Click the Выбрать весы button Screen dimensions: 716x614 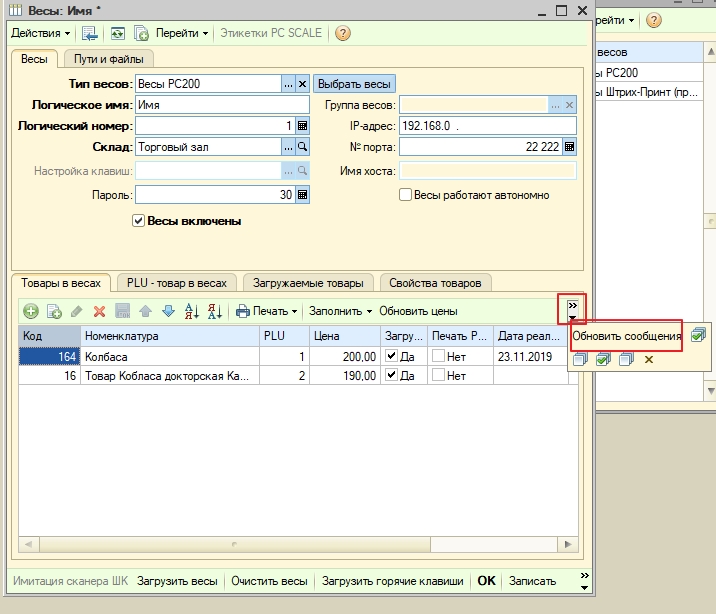355,84
